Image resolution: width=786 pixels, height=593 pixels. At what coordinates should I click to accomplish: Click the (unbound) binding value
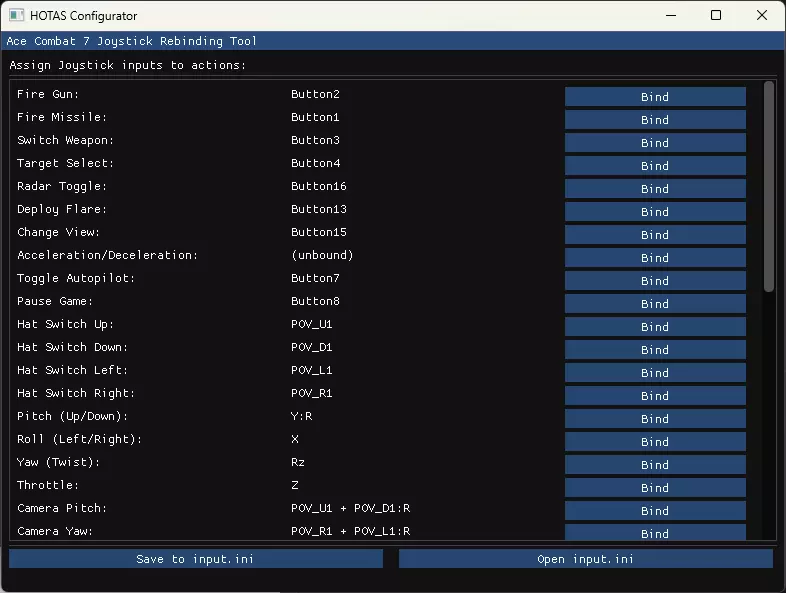click(x=322, y=255)
